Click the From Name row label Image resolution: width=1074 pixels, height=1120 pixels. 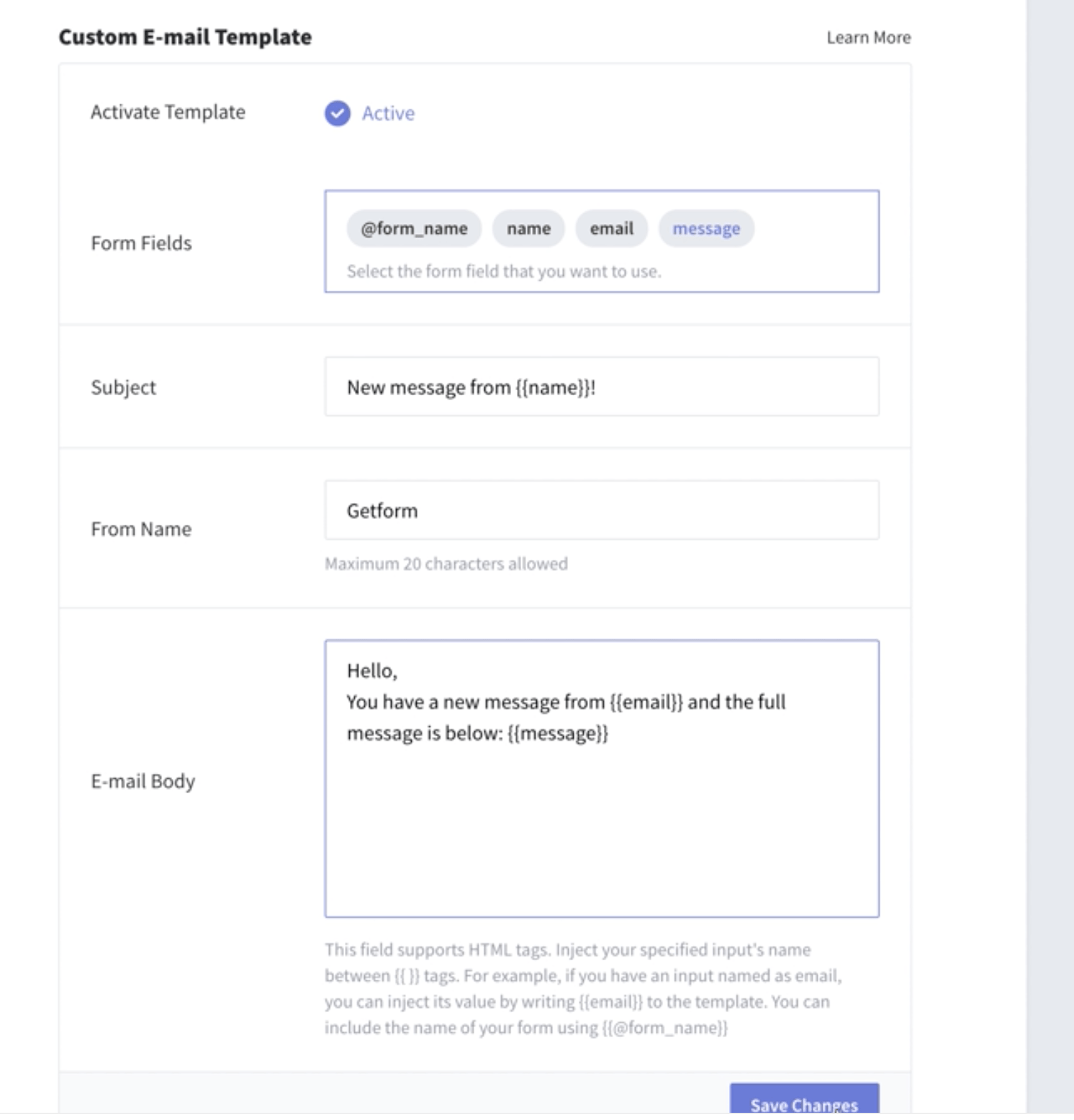click(141, 529)
